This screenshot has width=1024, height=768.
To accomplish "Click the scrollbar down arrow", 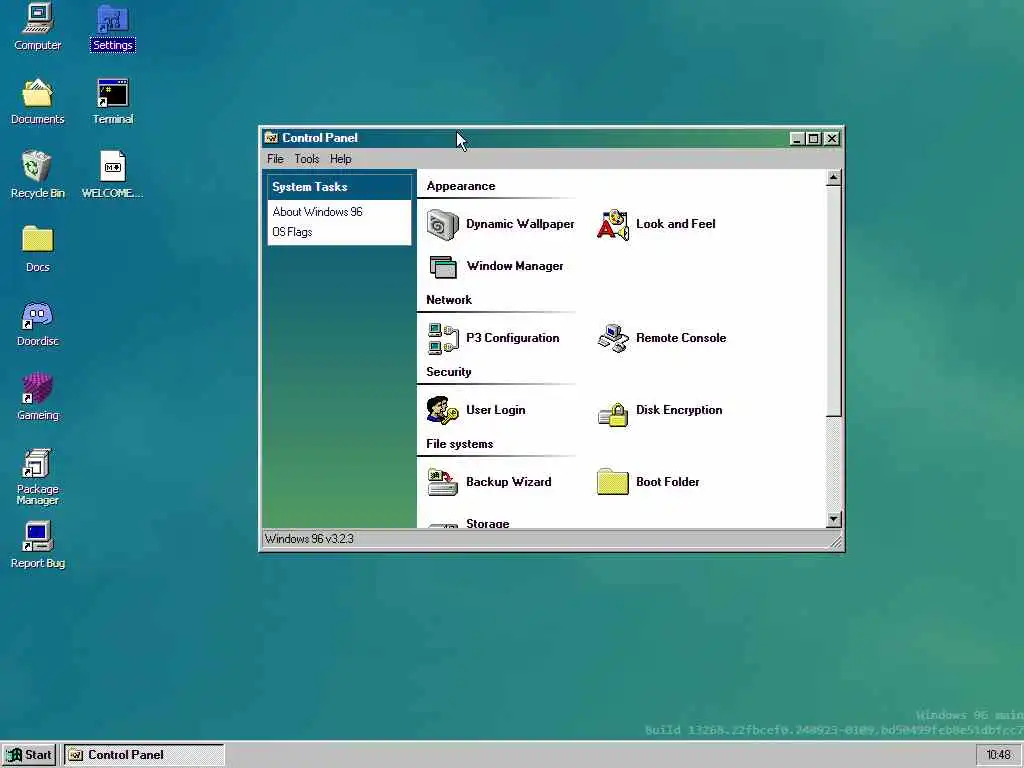I will [x=833, y=520].
